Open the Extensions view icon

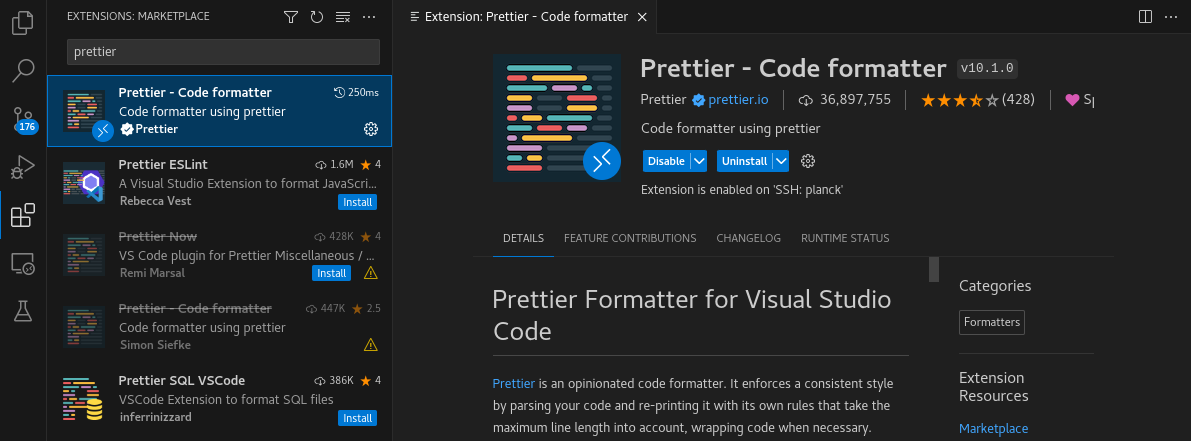click(23, 216)
